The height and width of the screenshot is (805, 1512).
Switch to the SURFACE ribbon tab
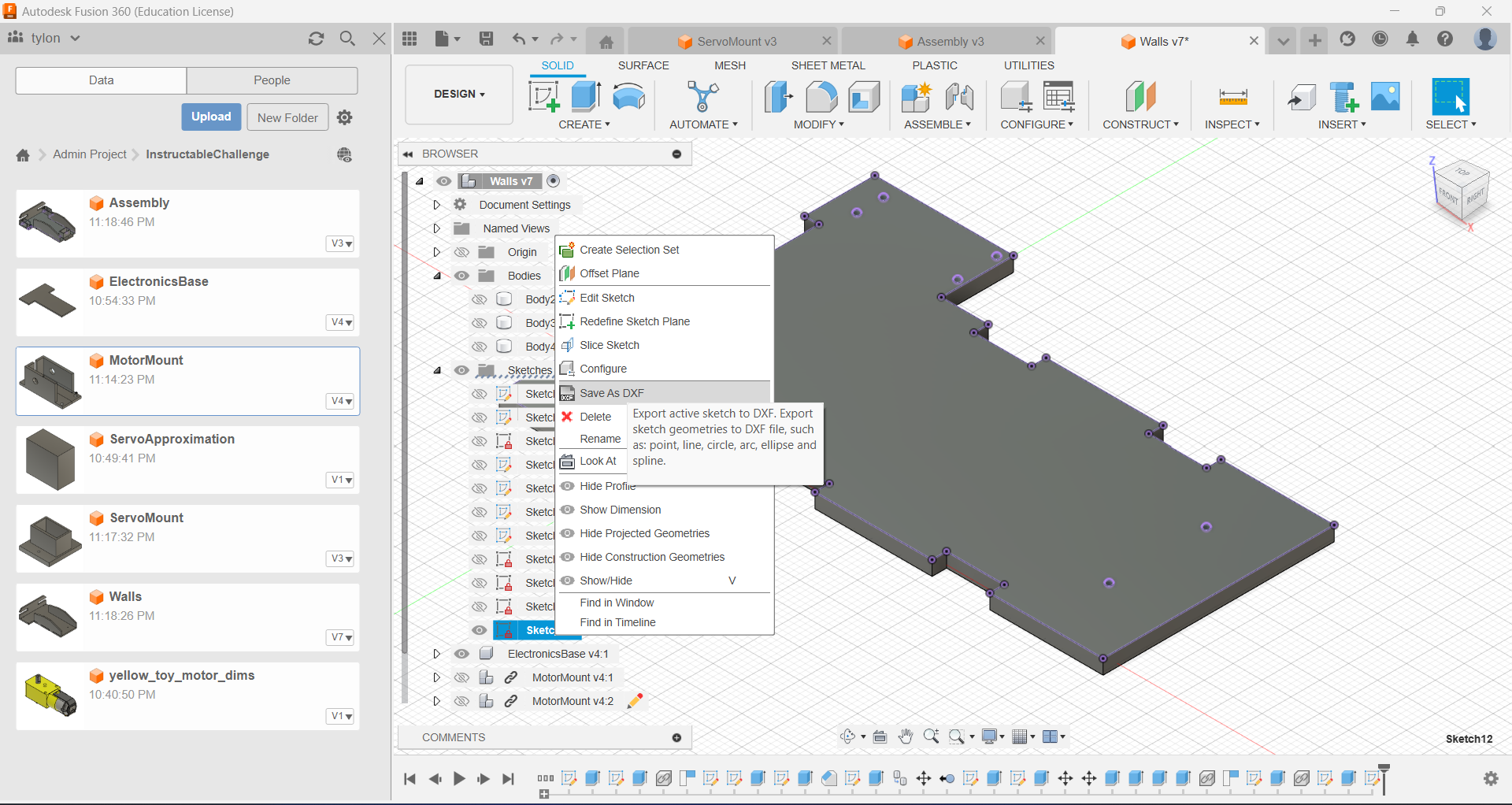click(643, 65)
